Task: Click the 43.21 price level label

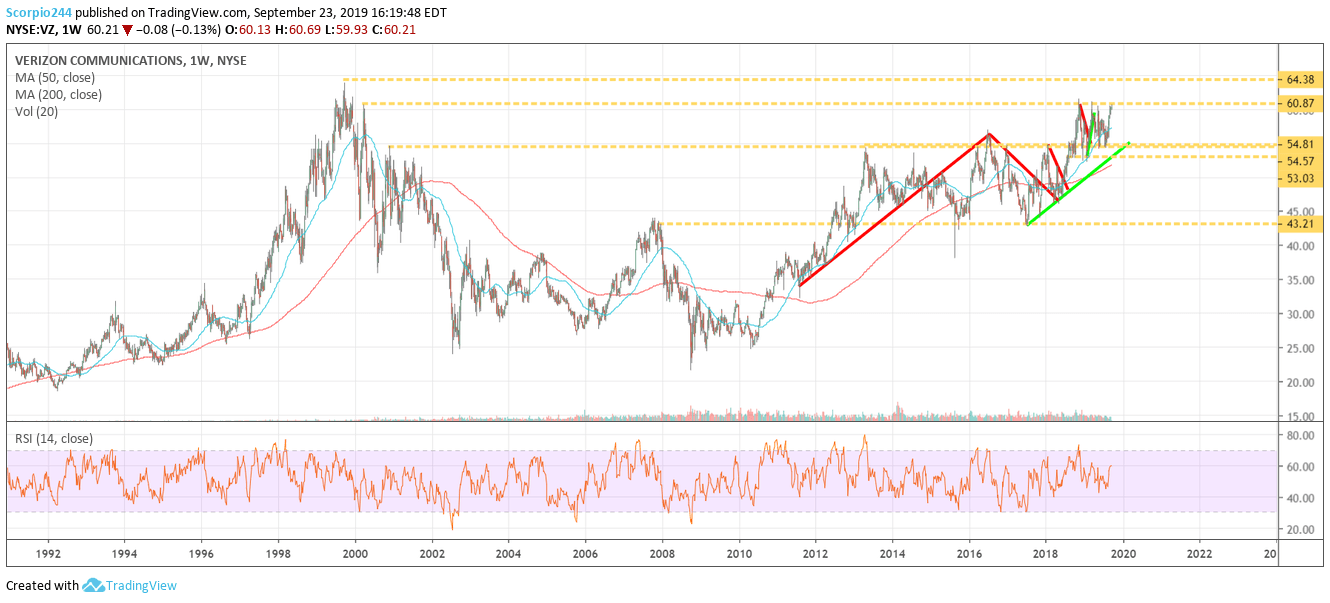Action: (x=1299, y=224)
